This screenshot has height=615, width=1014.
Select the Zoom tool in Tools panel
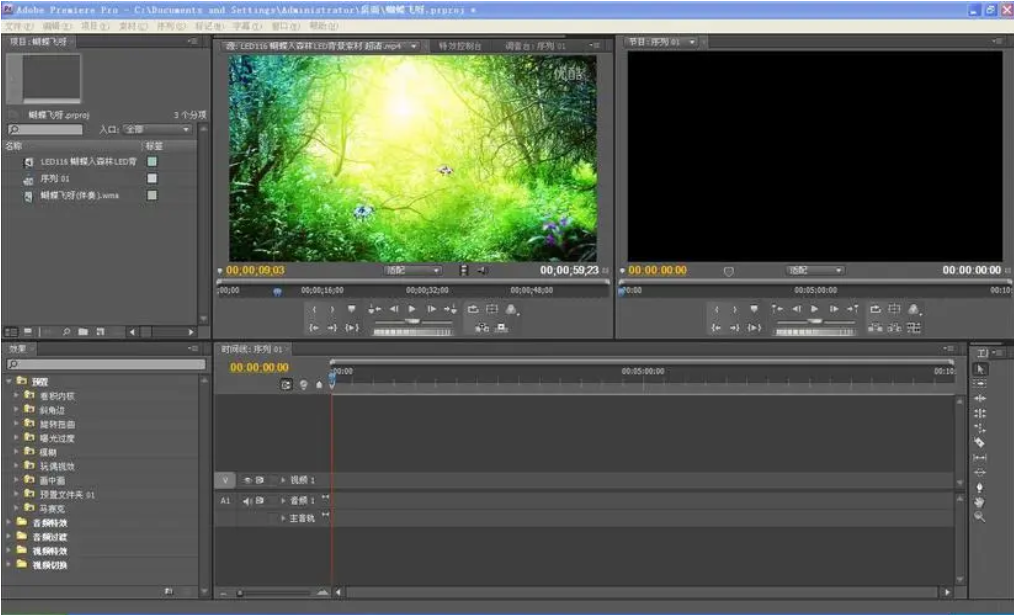(980, 517)
